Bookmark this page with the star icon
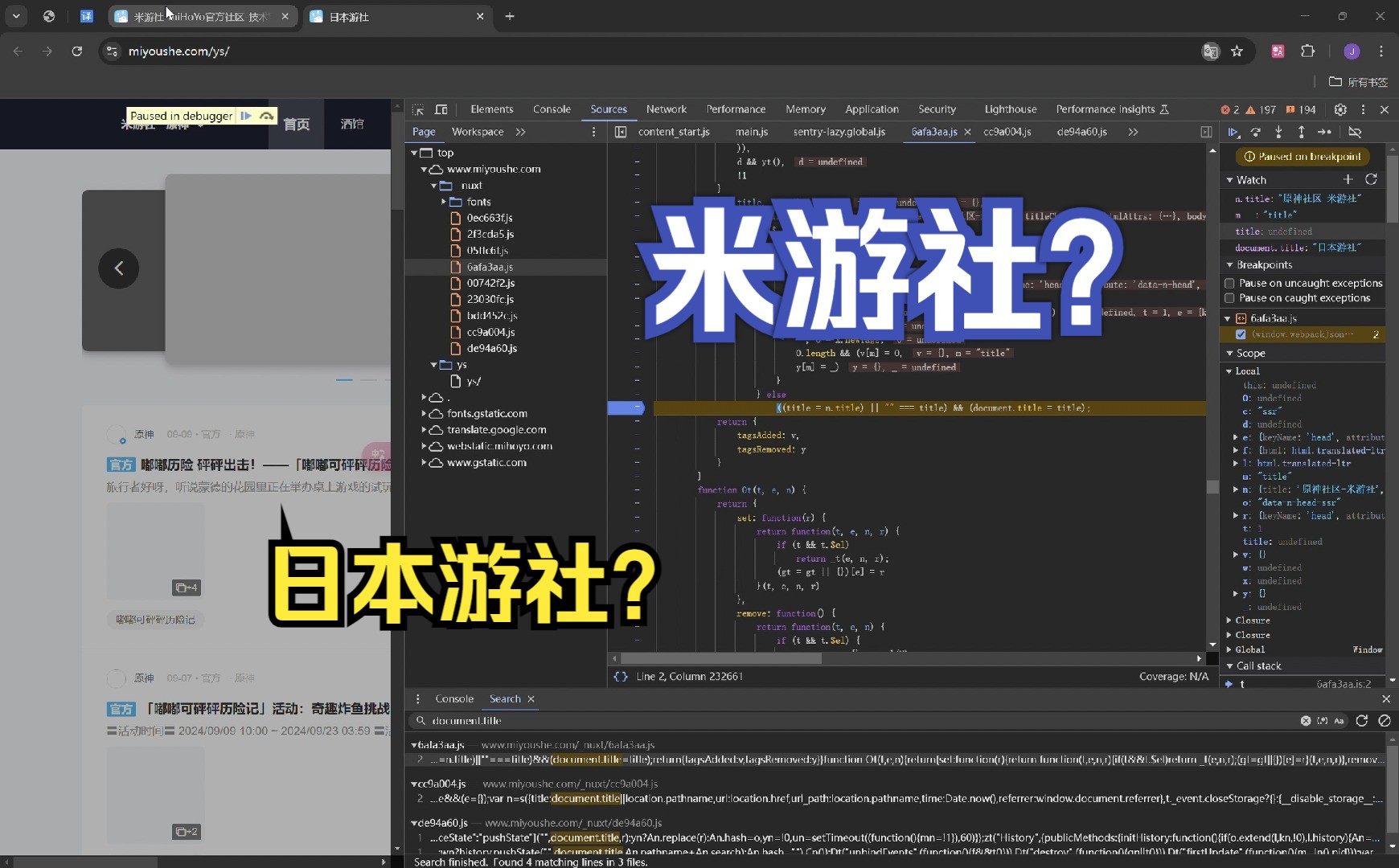The height and width of the screenshot is (868, 1399). [x=1237, y=51]
